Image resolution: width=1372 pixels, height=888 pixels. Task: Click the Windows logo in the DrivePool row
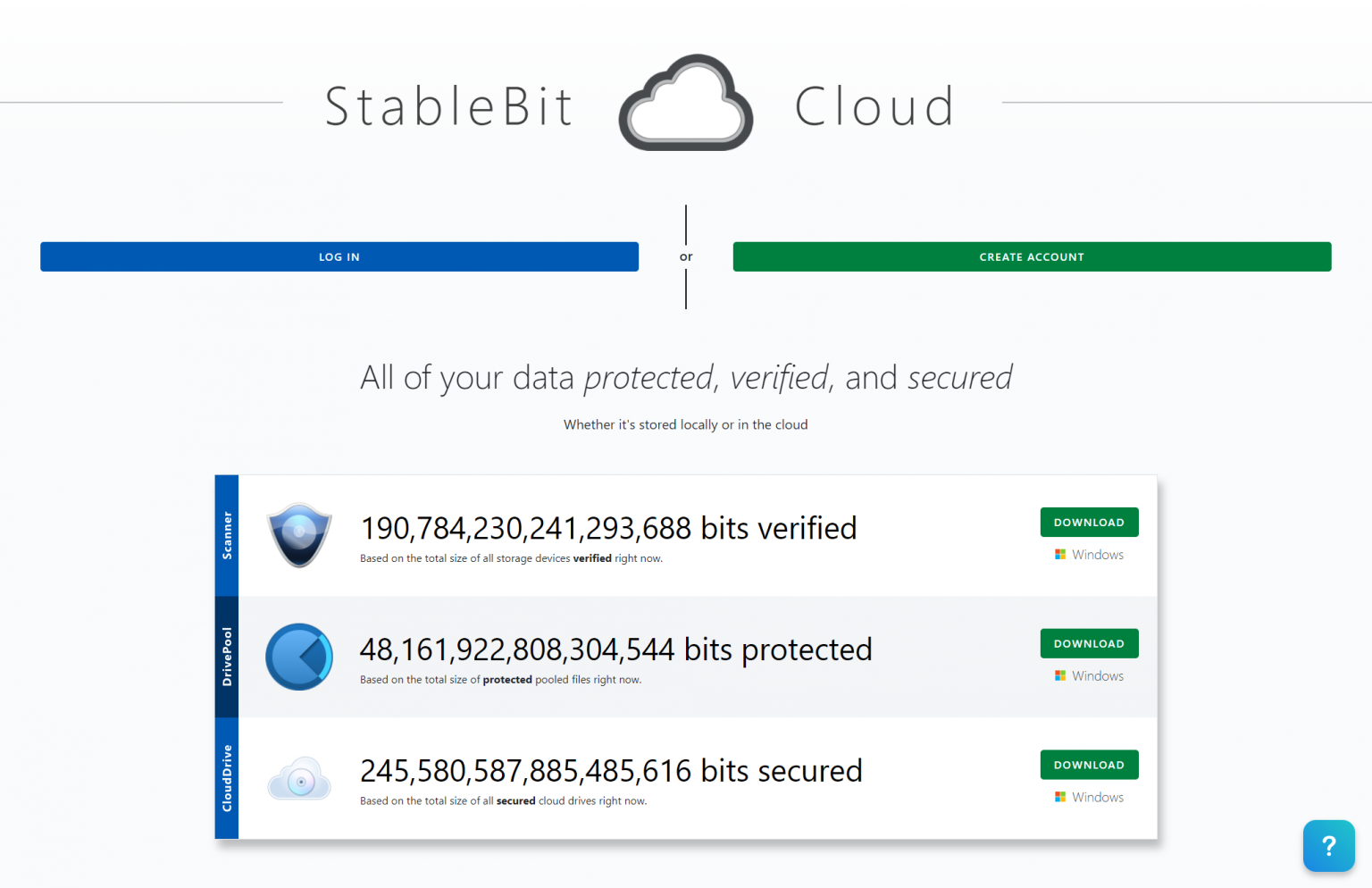click(x=1060, y=675)
